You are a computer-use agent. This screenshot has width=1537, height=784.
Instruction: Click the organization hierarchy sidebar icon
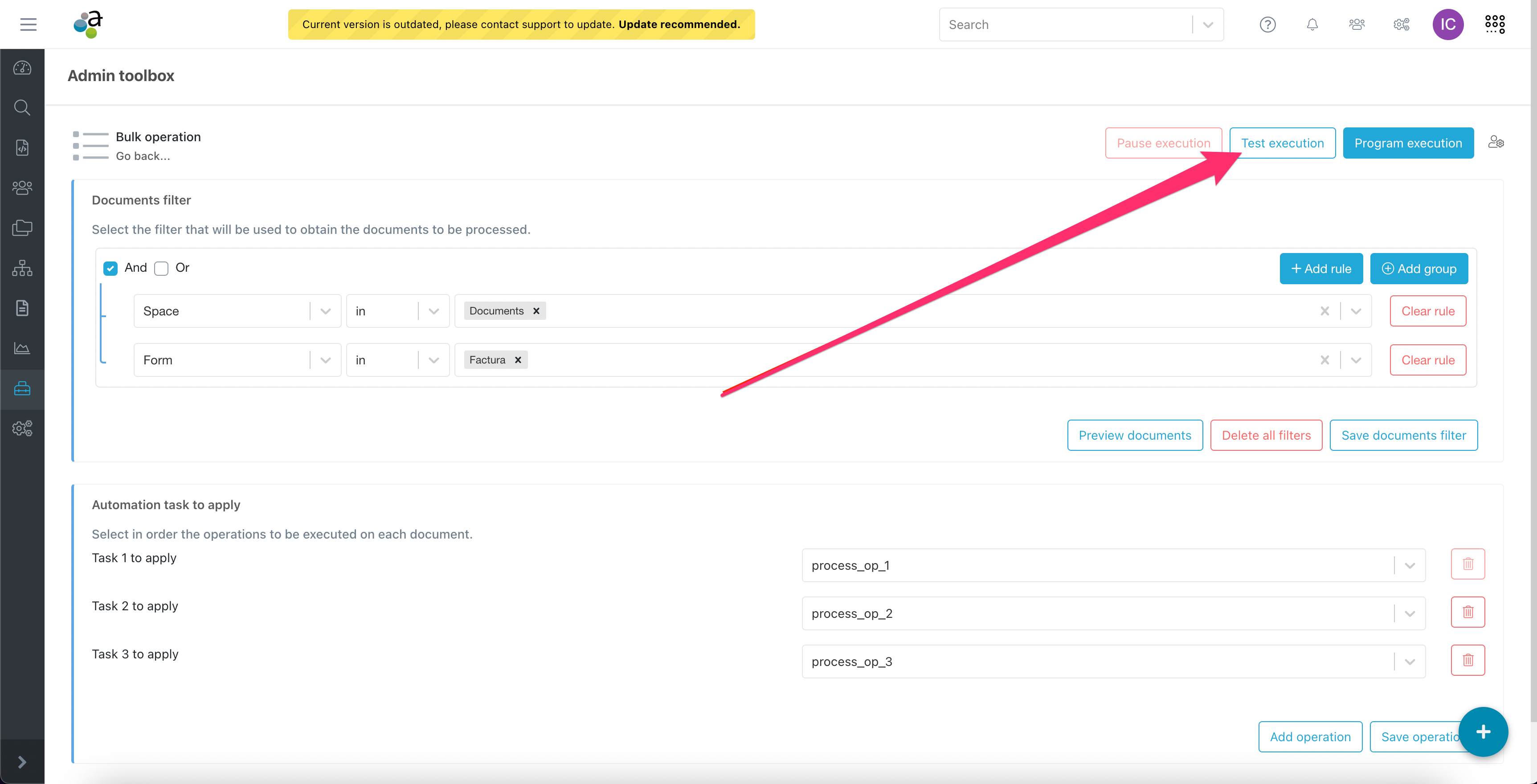pyautogui.click(x=22, y=268)
